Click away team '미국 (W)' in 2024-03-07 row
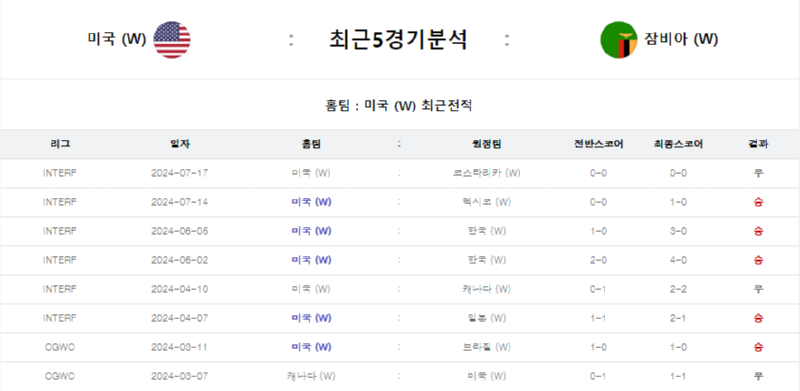 click(487, 377)
